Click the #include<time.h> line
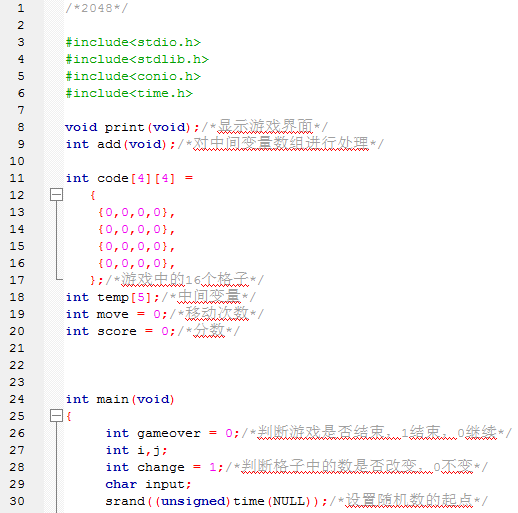Image resolution: width=518 pixels, height=513 pixels. (x=129, y=93)
